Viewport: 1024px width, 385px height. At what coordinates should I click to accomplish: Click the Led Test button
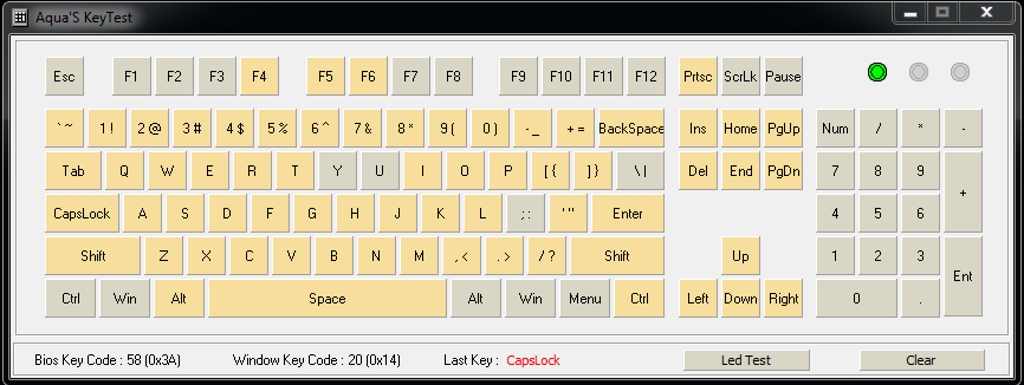[746, 360]
